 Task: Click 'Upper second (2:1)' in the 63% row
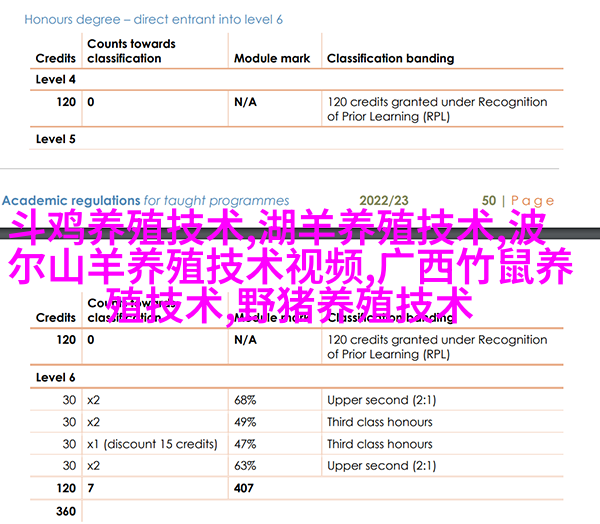coord(382,466)
